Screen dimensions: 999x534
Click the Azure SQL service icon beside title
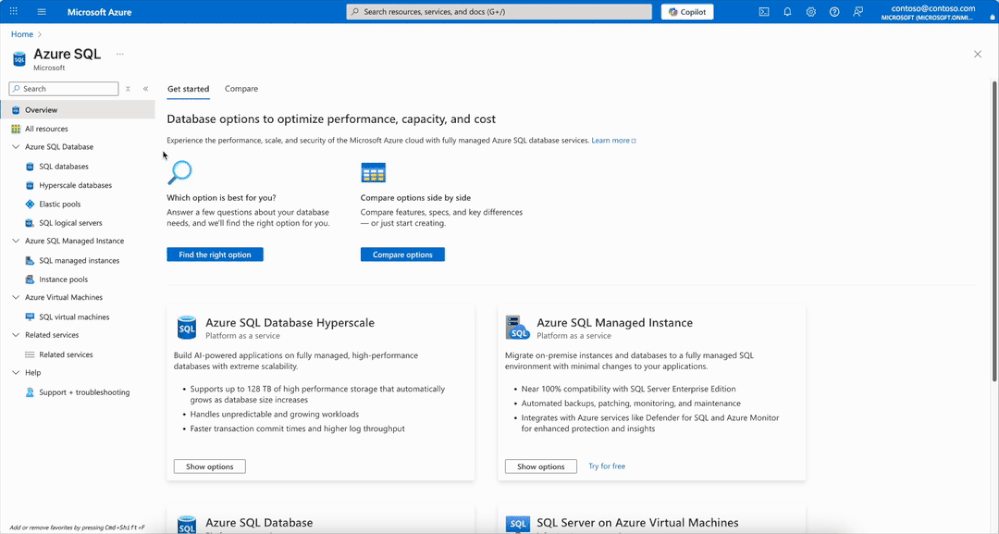tap(19, 59)
